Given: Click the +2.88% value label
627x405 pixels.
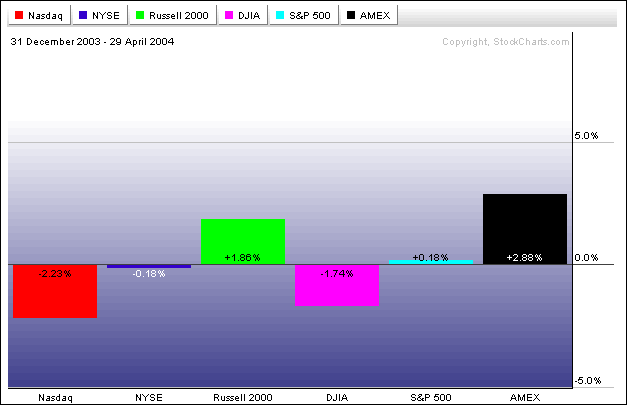Looking at the screenshot, I should [524, 257].
